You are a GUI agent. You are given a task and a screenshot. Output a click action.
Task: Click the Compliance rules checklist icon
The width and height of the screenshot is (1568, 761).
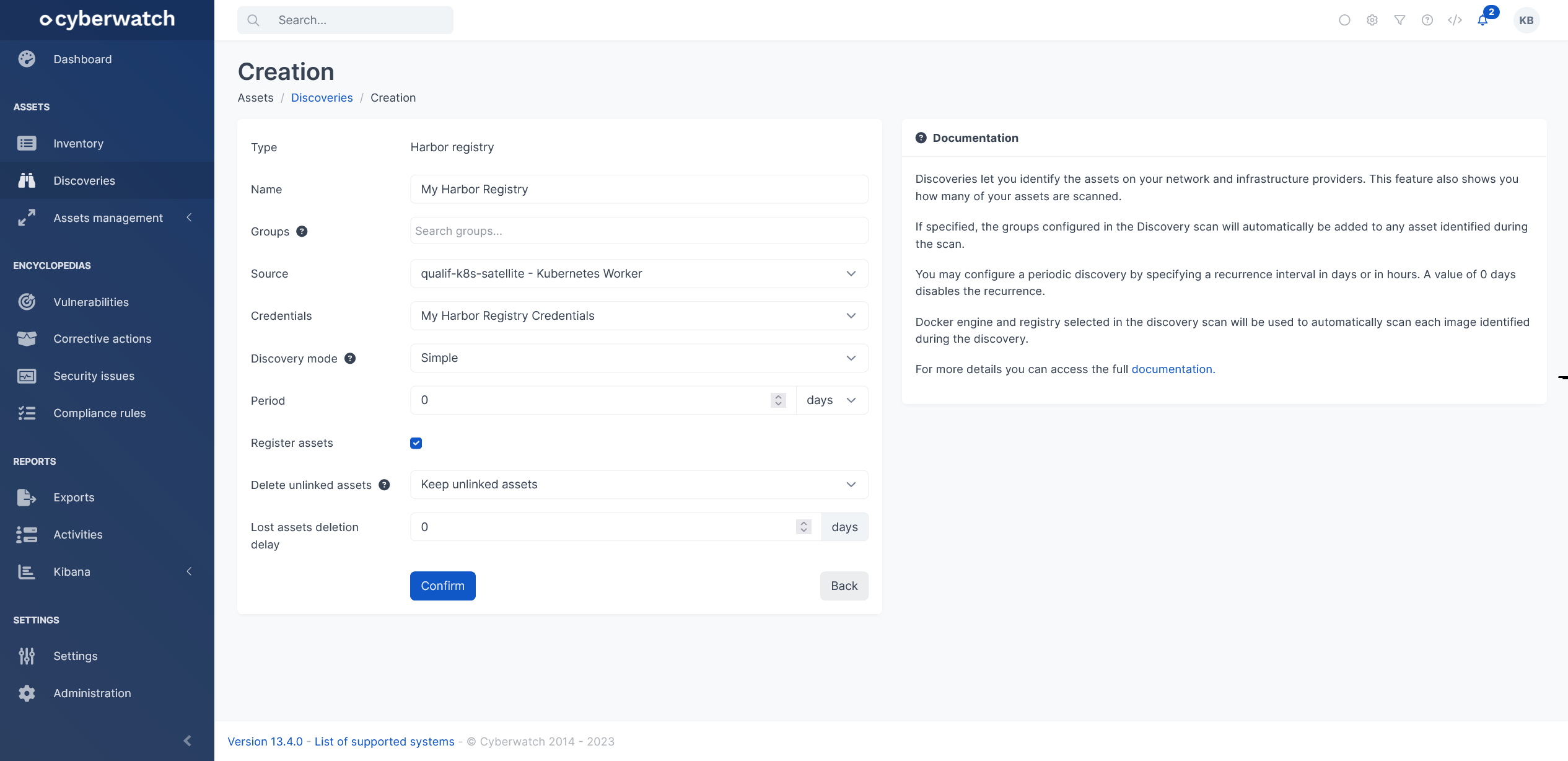click(27, 413)
